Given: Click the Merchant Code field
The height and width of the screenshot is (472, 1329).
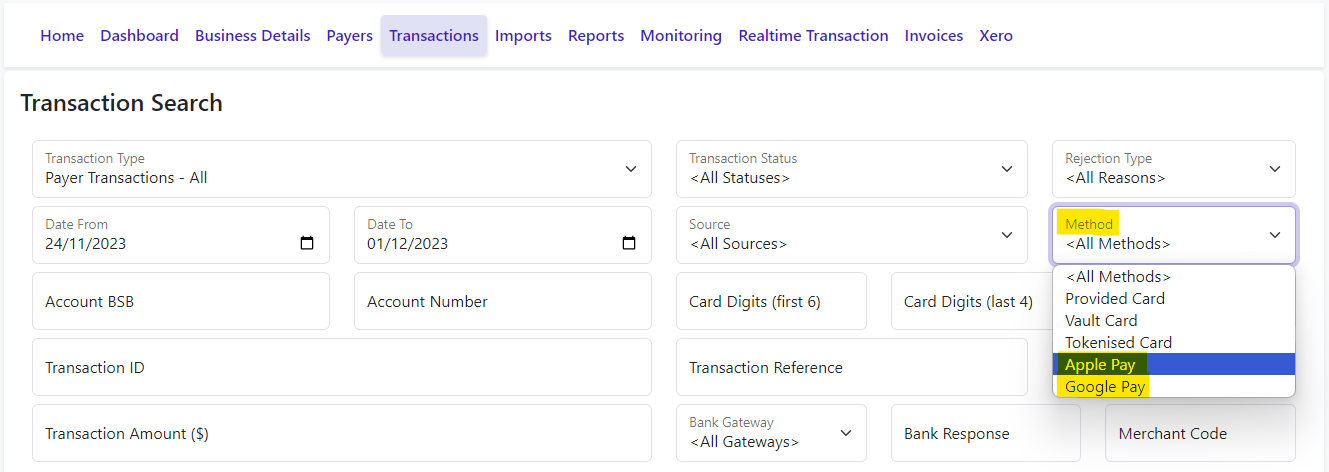Looking at the screenshot, I should click(x=1200, y=433).
